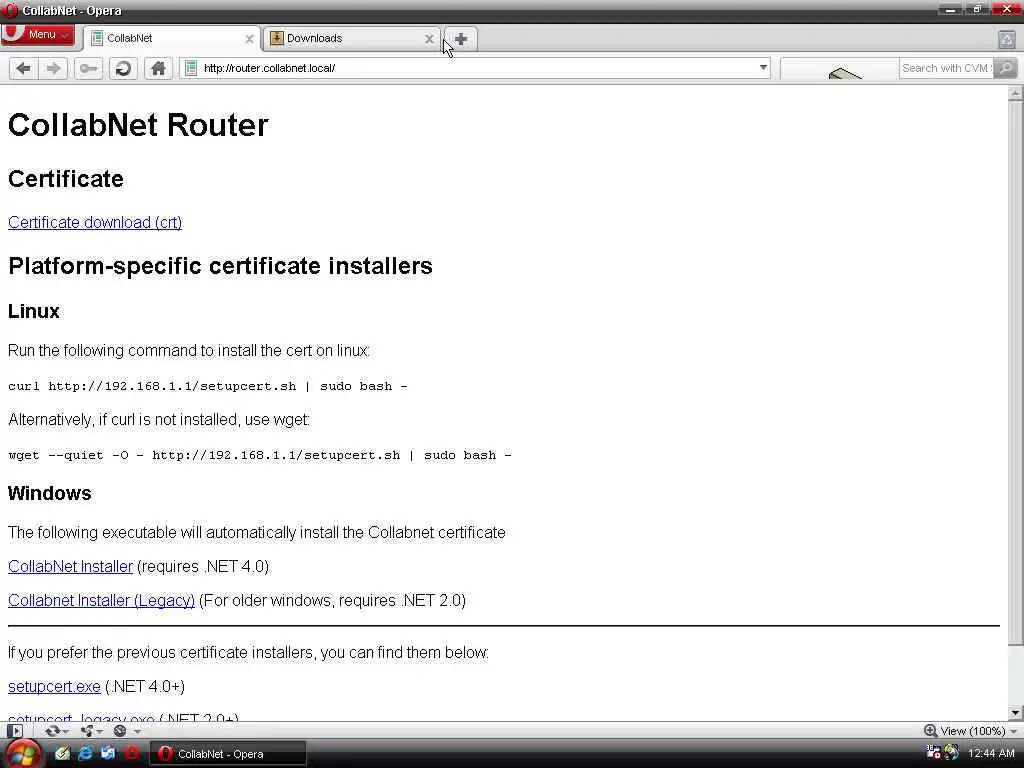Open the CollabNet Installer link
1024x768 pixels.
(x=71, y=566)
